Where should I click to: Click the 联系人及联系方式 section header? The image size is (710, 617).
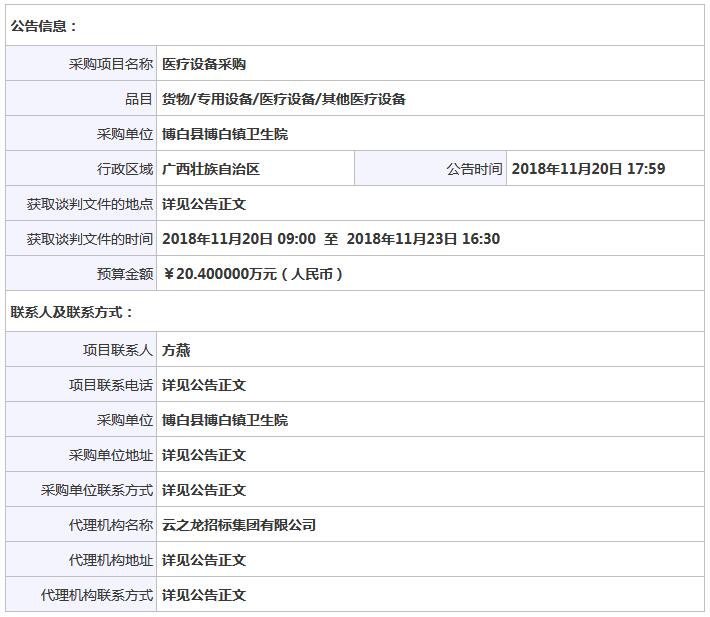point(72,312)
